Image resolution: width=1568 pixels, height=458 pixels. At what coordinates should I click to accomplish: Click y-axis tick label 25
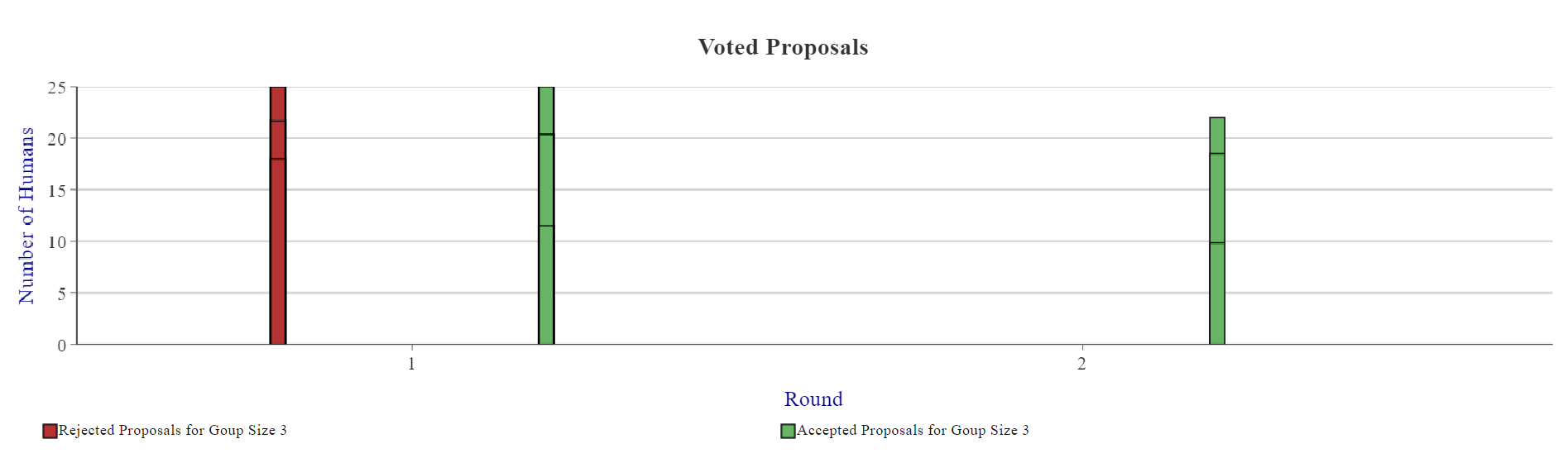point(56,88)
